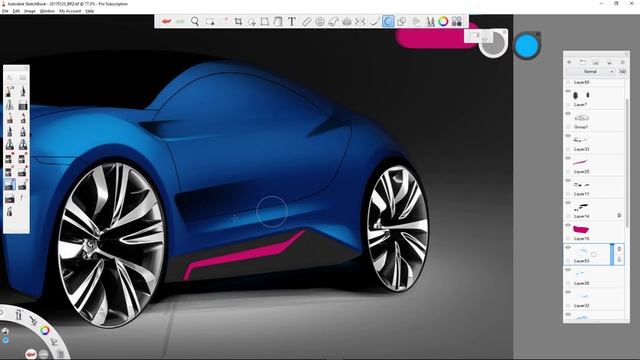The image size is (640, 360).
Task: Toggle the Steady Stroke tool
Action: [x=374, y=21]
